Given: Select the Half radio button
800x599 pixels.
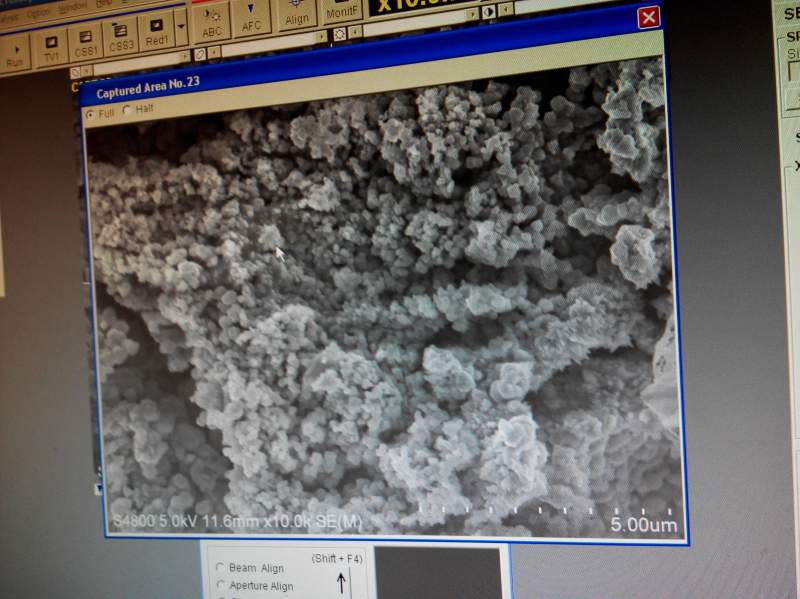Looking at the screenshot, I should 127,109.
